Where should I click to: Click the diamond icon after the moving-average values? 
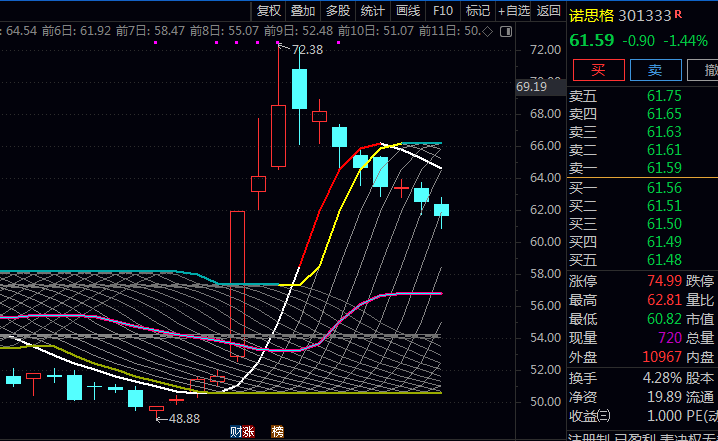pos(487,32)
